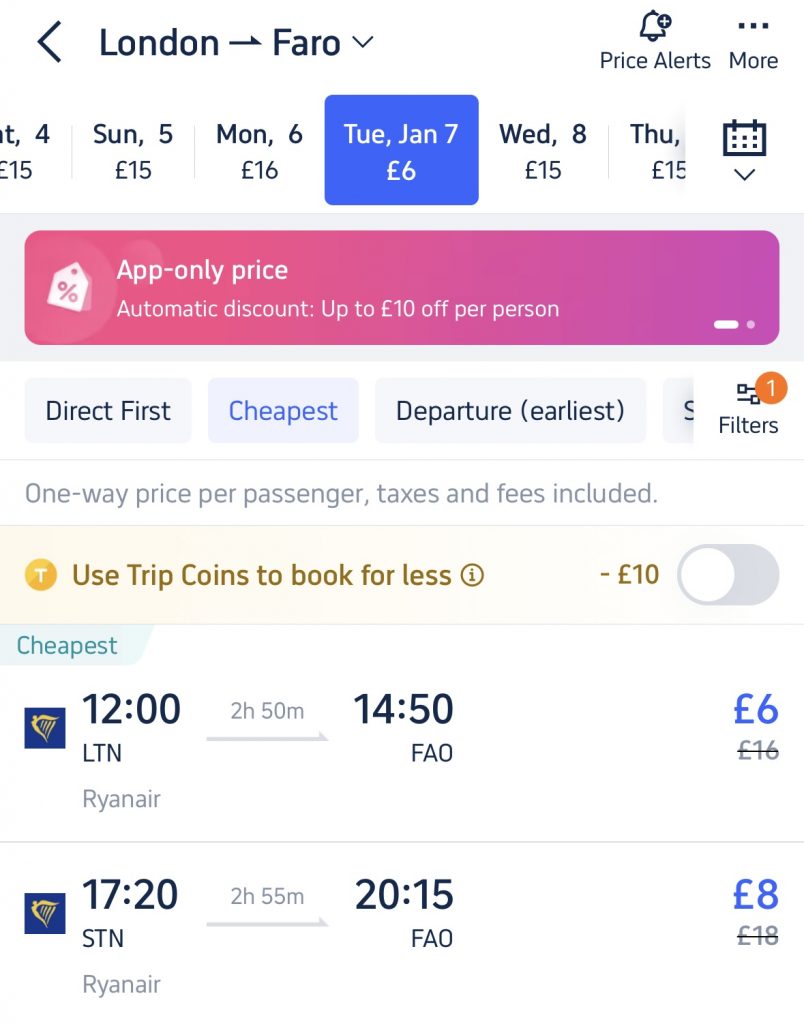
Task: Sort by Direct First
Action: (108, 411)
